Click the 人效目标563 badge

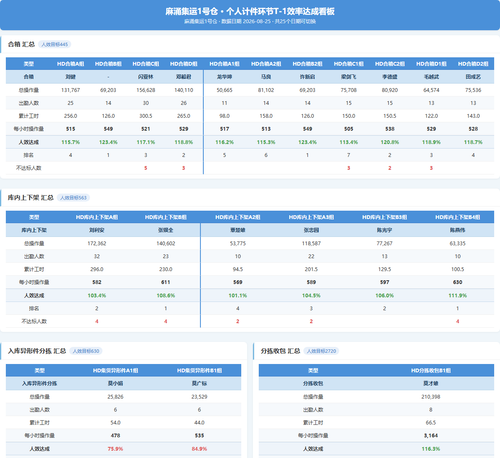73,198
